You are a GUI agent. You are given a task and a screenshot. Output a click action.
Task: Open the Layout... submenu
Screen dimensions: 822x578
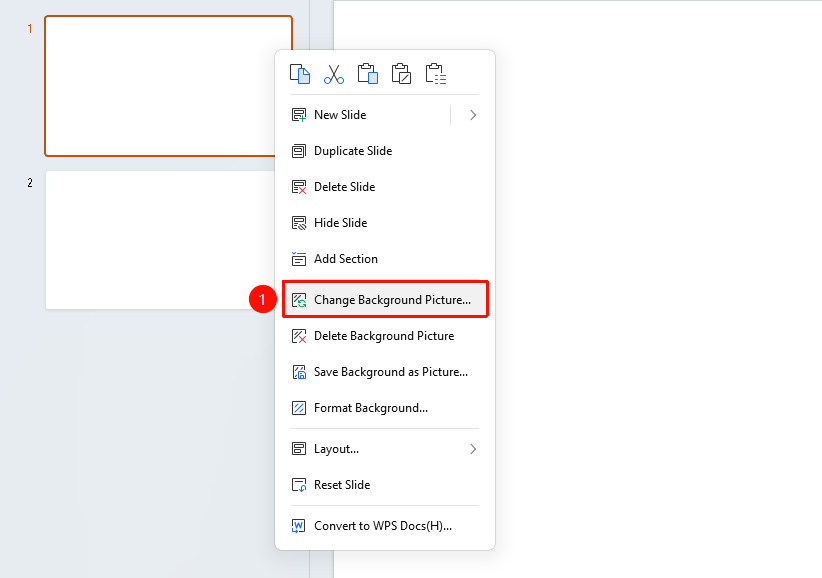385,449
